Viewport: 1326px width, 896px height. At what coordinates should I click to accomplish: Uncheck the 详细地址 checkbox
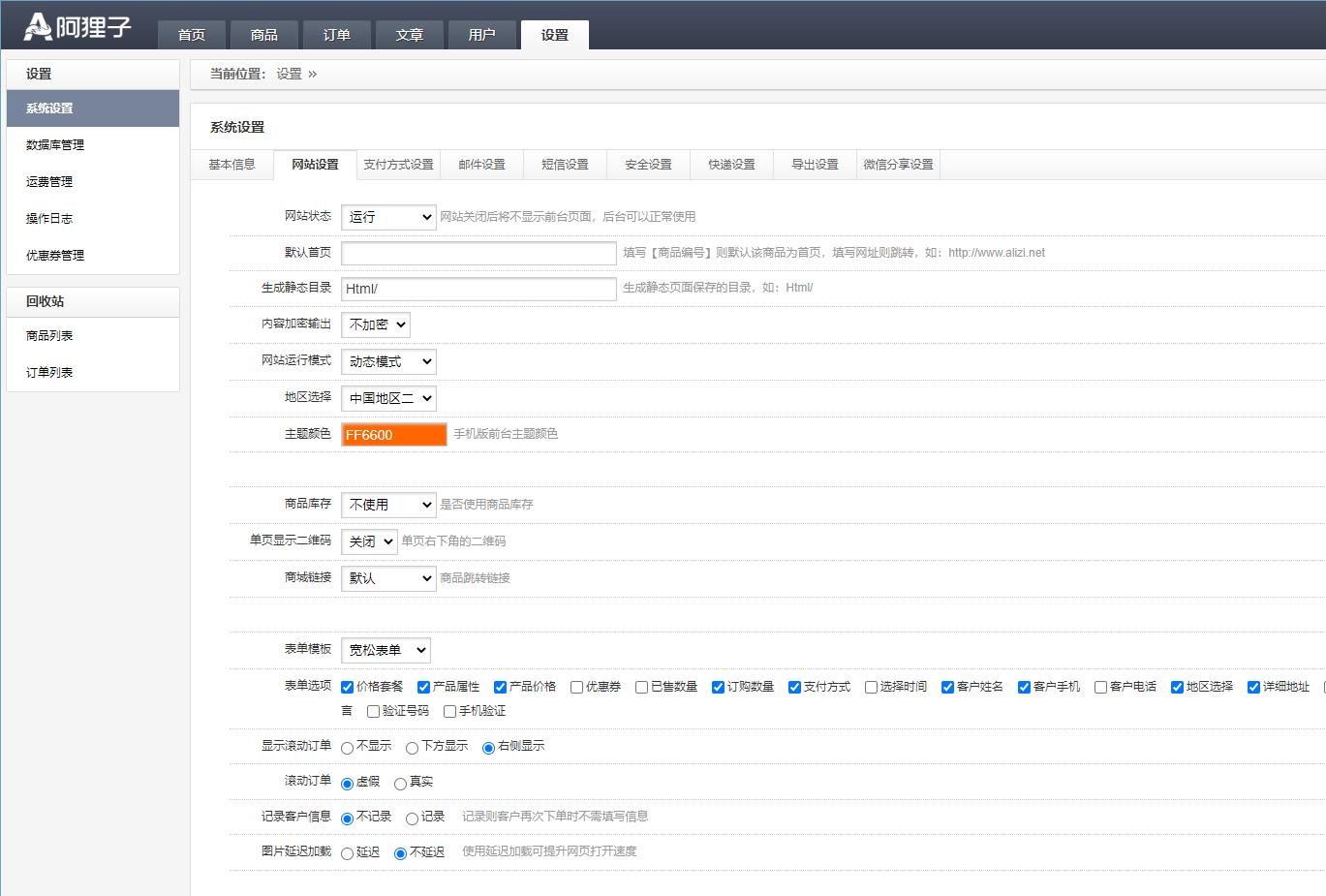tap(1253, 687)
